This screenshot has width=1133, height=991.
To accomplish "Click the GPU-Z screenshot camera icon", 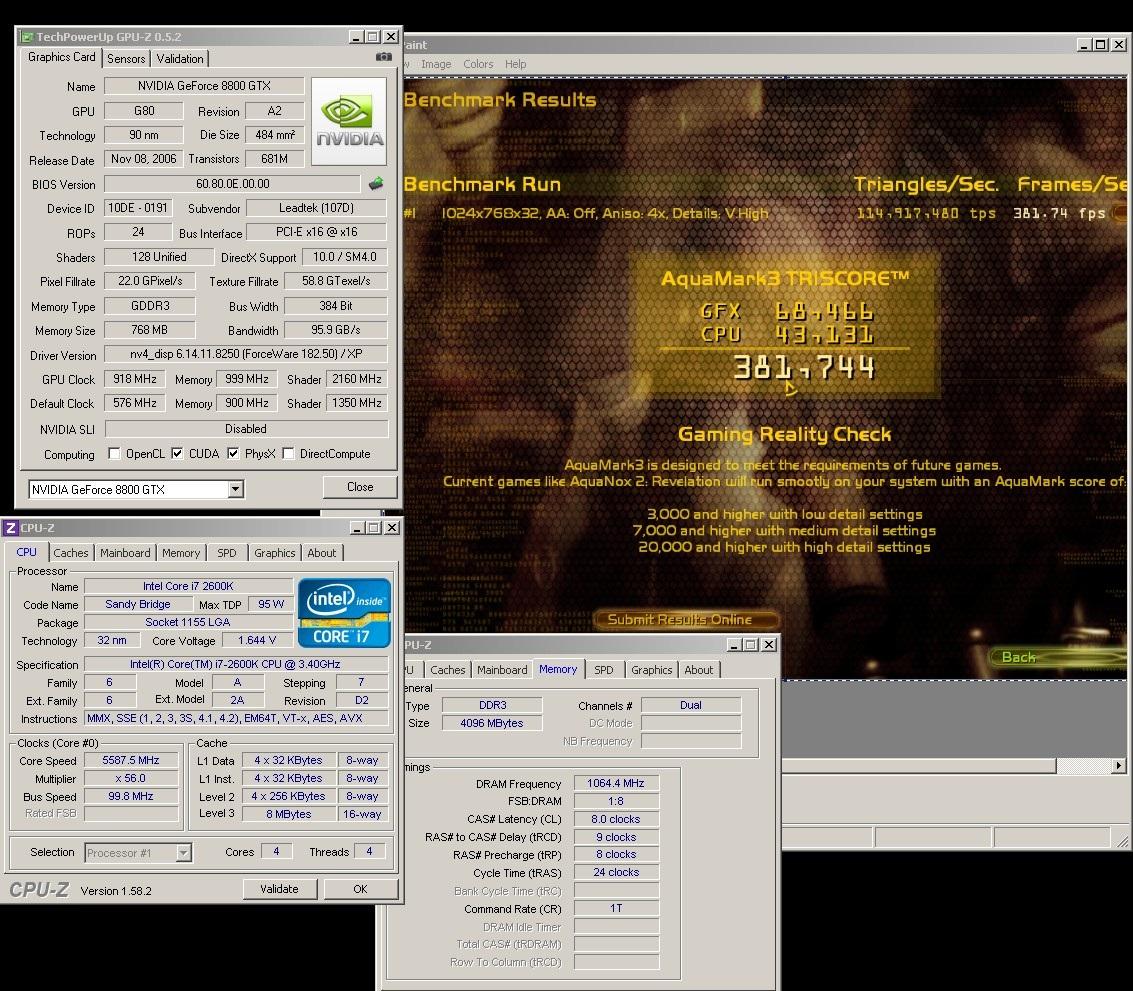I will point(384,56).
